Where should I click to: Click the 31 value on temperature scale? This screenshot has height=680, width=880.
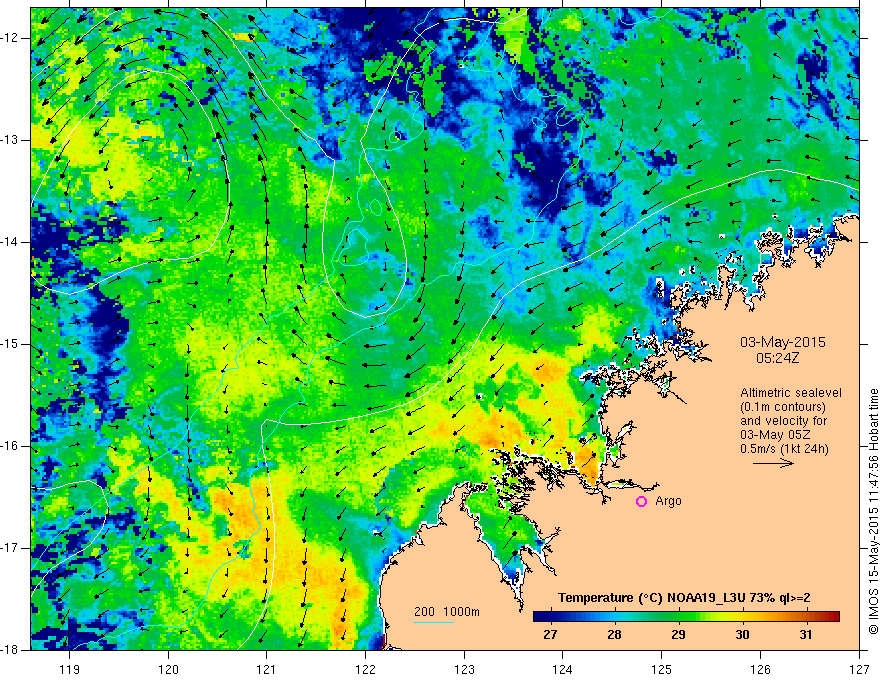click(806, 635)
